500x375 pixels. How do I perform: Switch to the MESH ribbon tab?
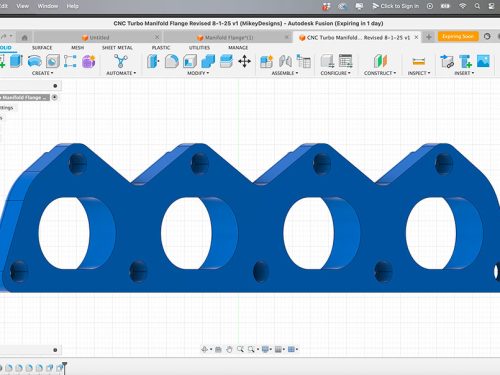[x=78, y=48]
